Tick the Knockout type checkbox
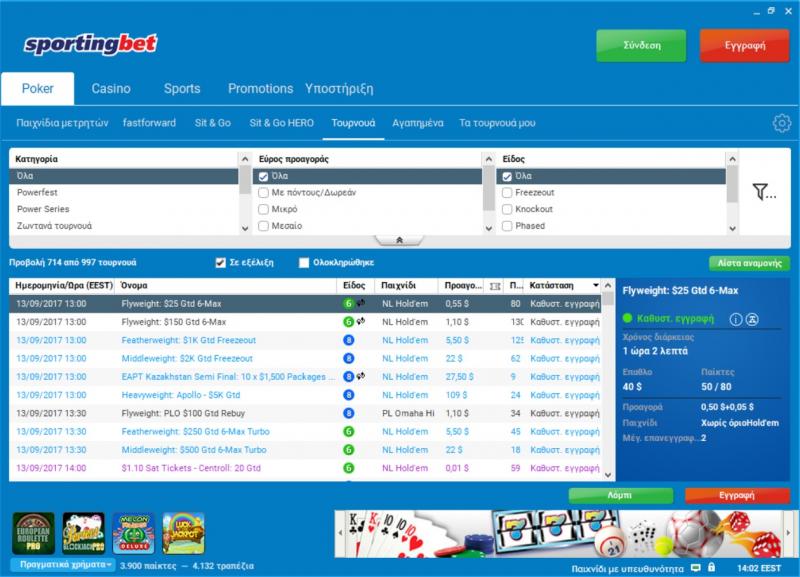This screenshot has width=800, height=577. point(507,209)
